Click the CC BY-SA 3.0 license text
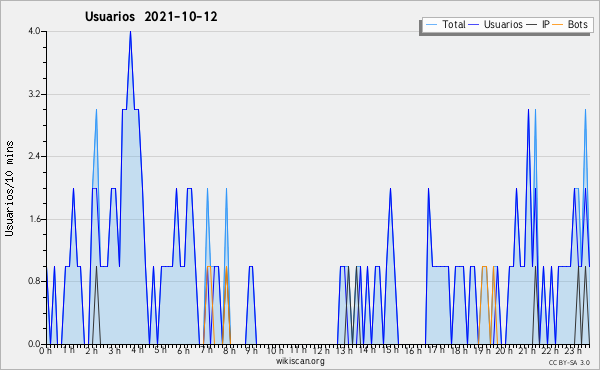The image size is (600, 370). (569, 362)
